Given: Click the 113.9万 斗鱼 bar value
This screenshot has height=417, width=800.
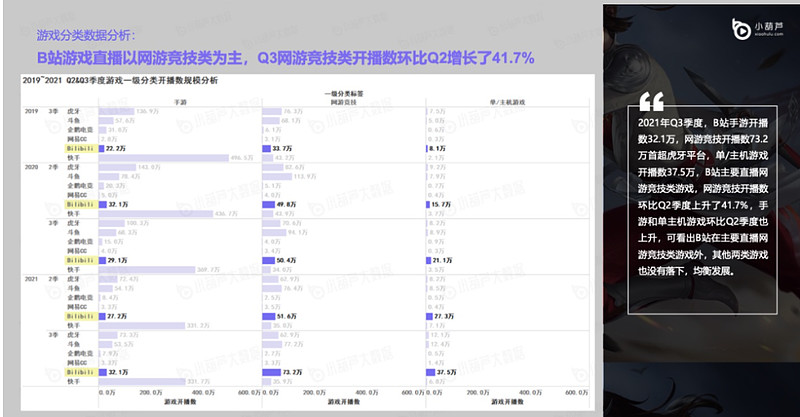Looking at the screenshot, I should [305, 176].
